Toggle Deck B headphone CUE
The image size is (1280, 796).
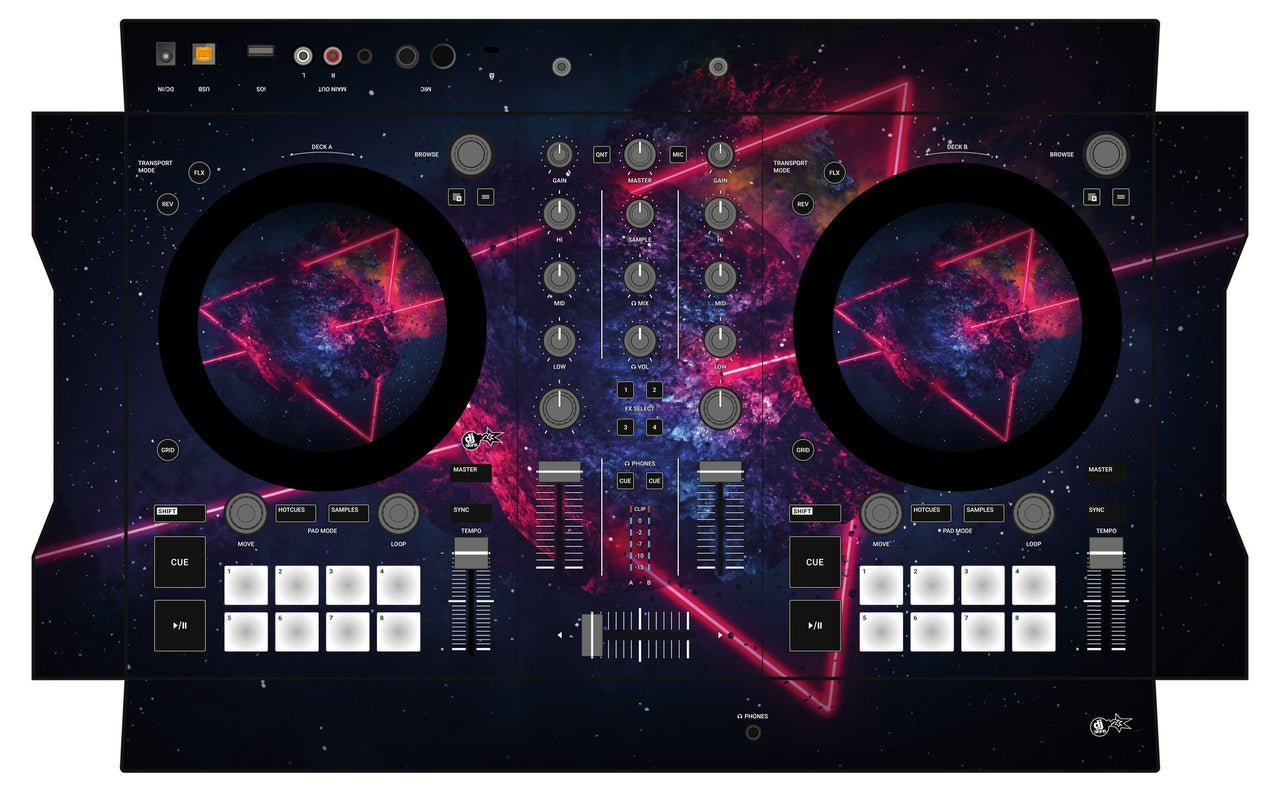[656, 480]
